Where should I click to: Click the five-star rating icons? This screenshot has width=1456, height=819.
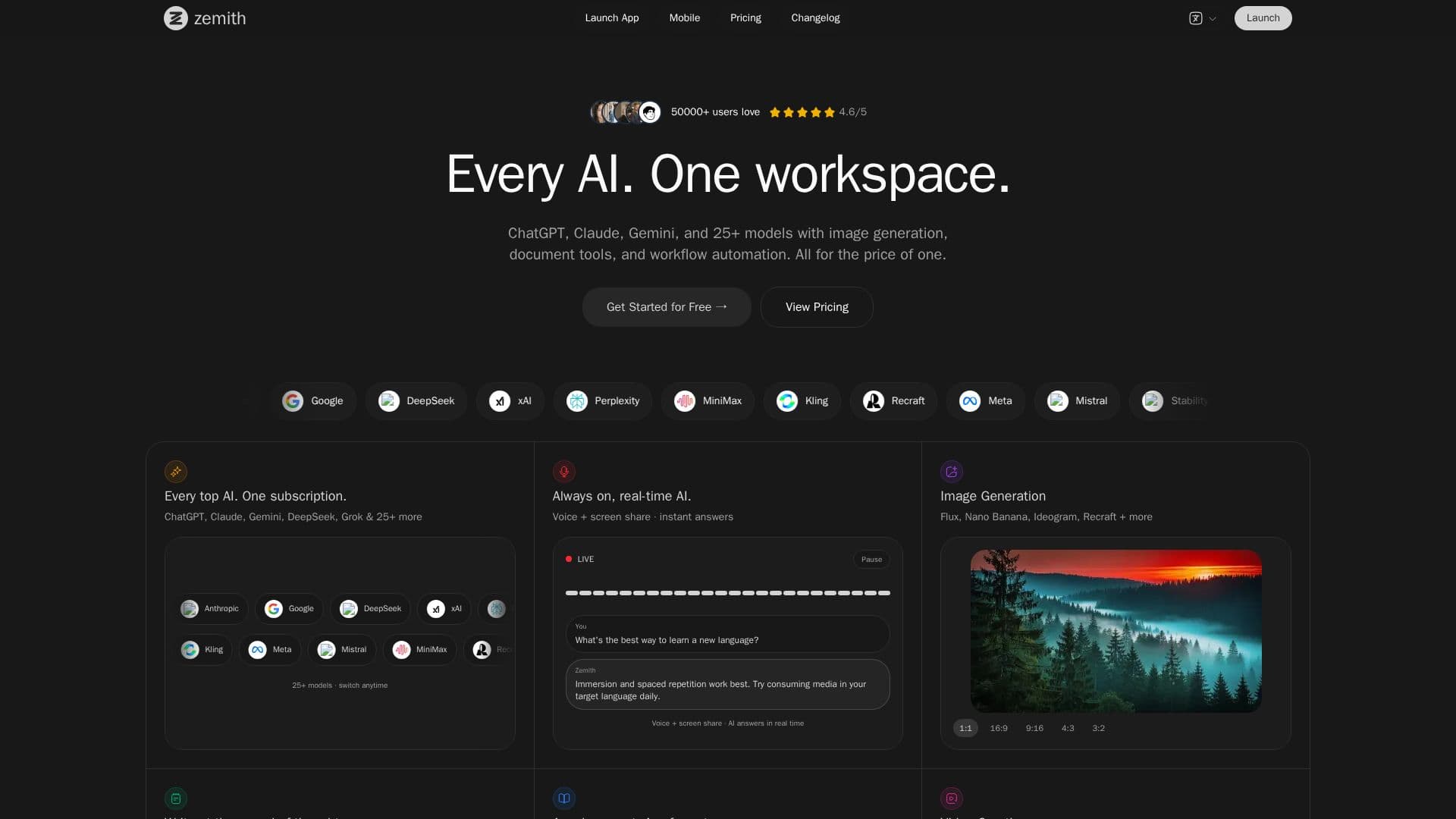[802, 112]
